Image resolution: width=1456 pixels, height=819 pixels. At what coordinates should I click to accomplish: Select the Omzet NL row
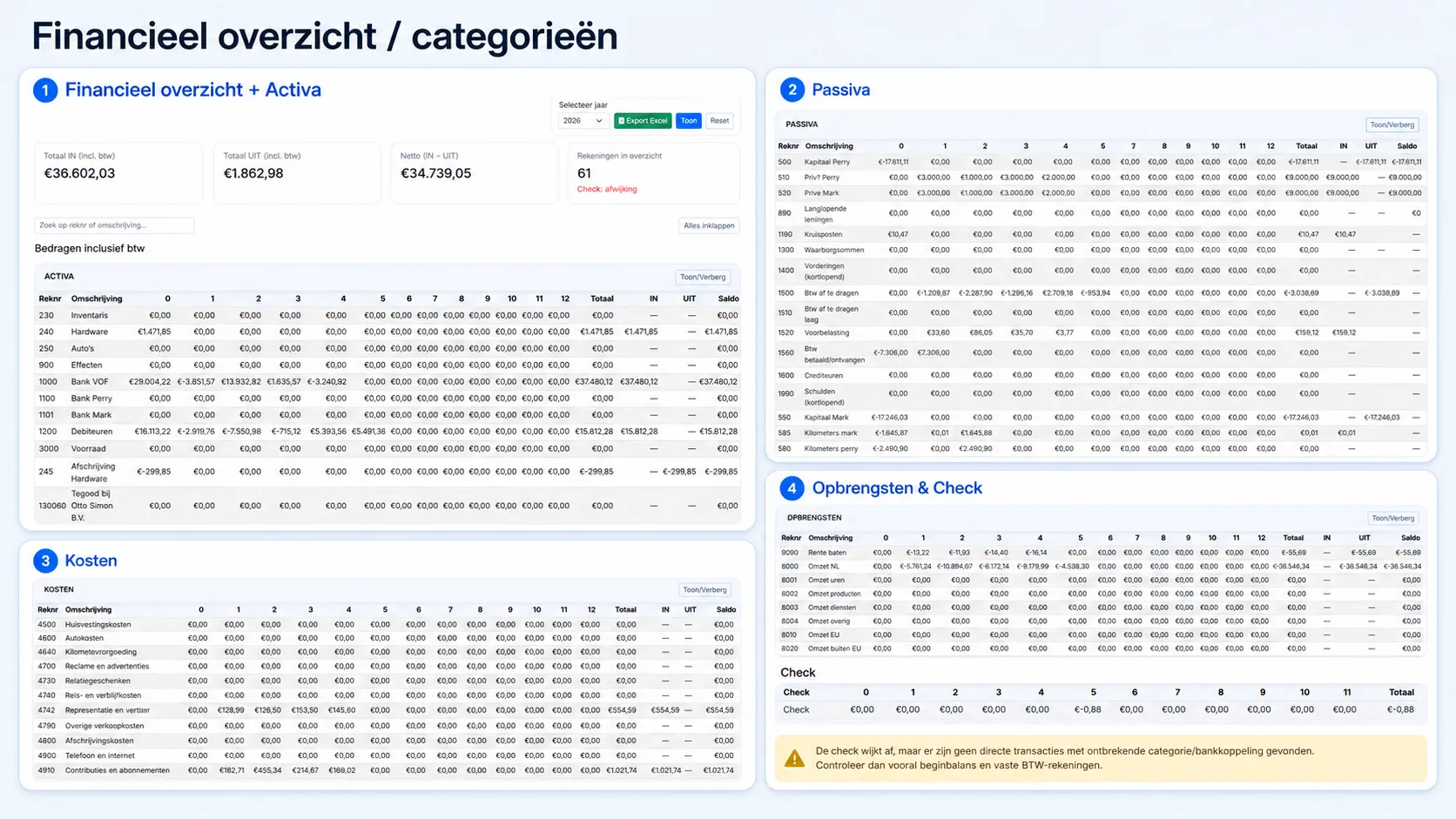pos(1102,567)
